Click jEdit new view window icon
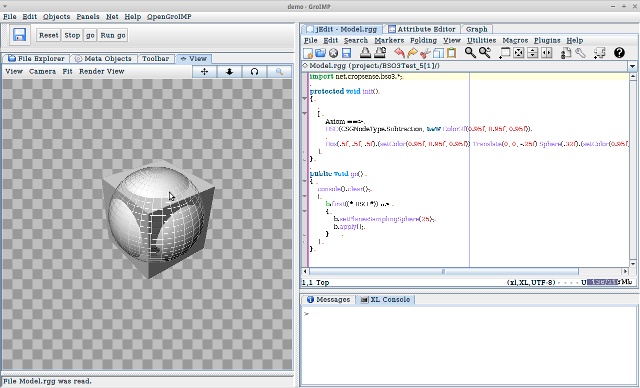640x388 pixels. coord(504,53)
